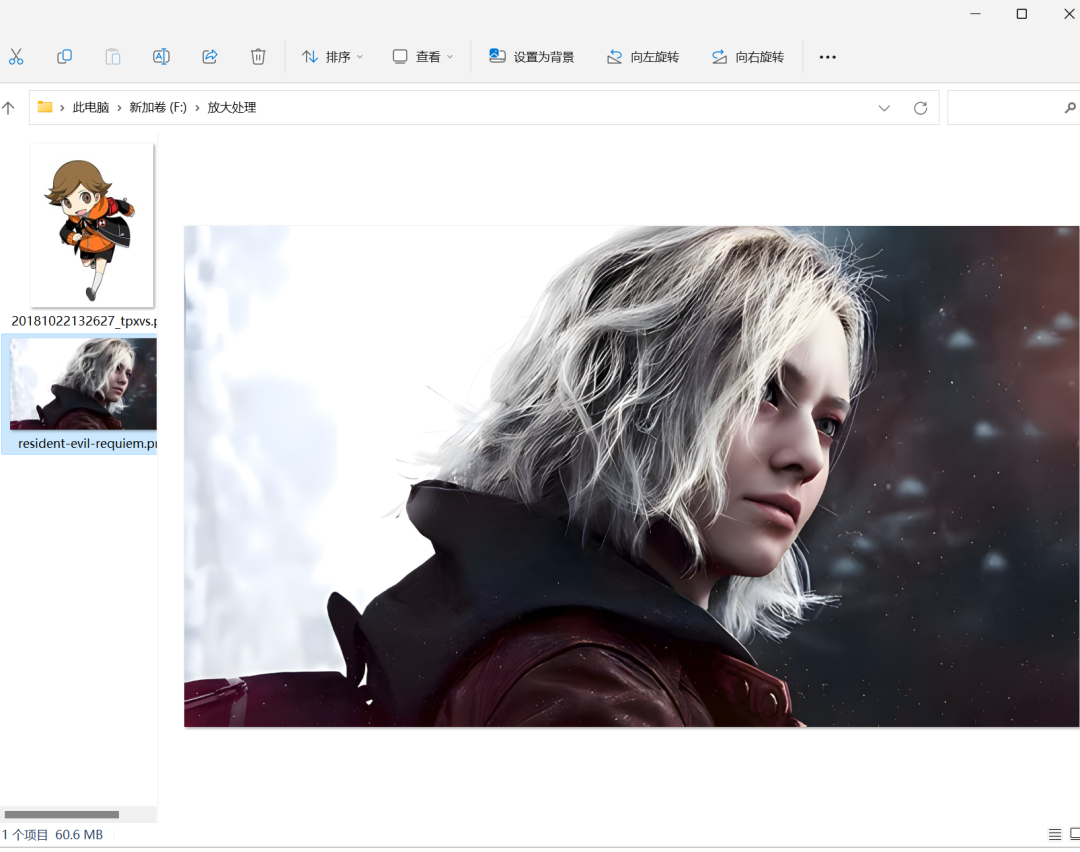The width and height of the screenshot is (1080, 852).
Task: Open the 排序 sort dropdown
Action: point(333,56)
